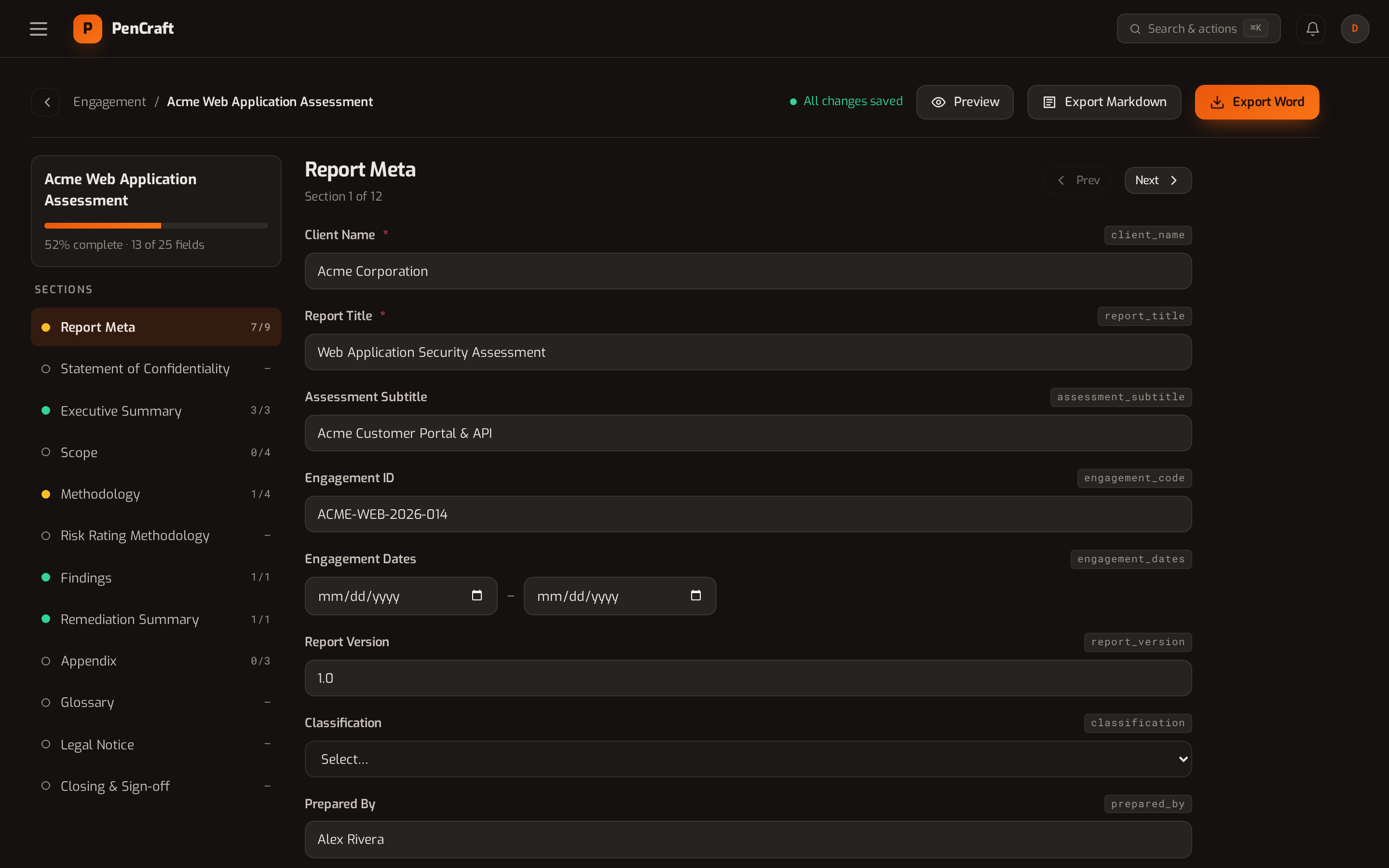
Task: Open the hamburger navigation menu
Action: 39,29
